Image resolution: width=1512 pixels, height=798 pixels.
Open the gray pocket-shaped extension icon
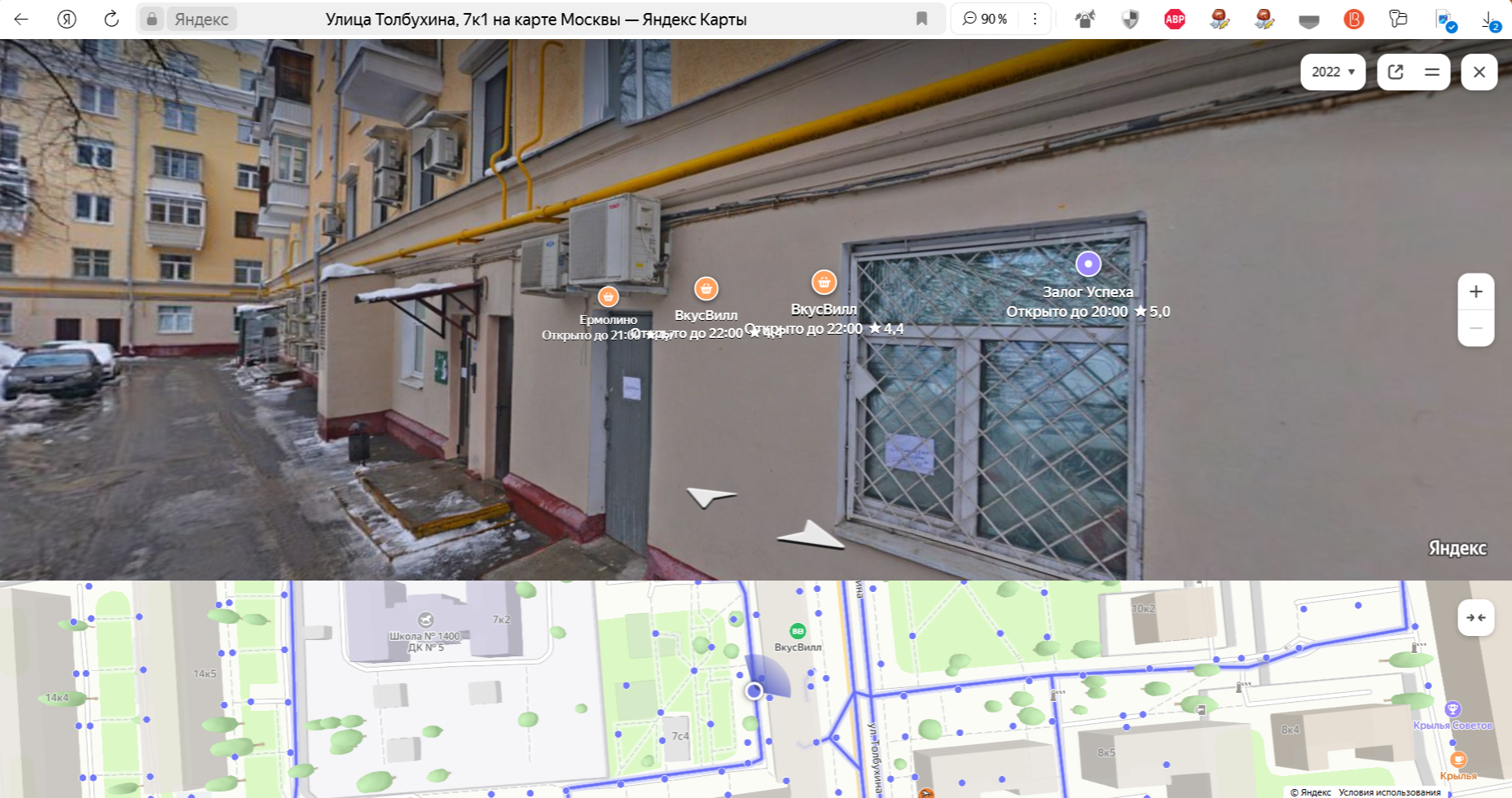(x=1309, y=21)
